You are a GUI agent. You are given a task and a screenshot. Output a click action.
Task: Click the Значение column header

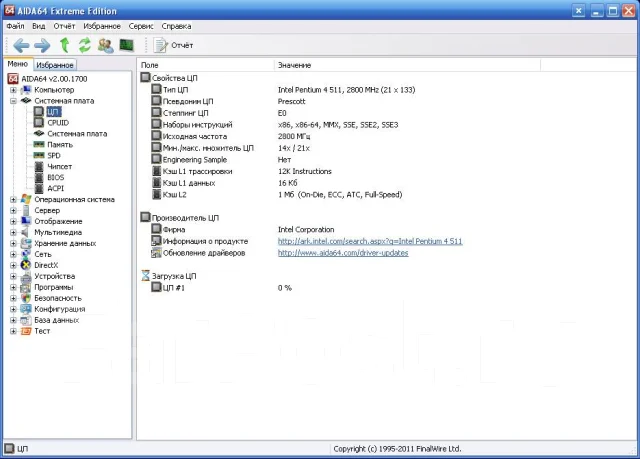pyautogui.click(x=407, y=65)
